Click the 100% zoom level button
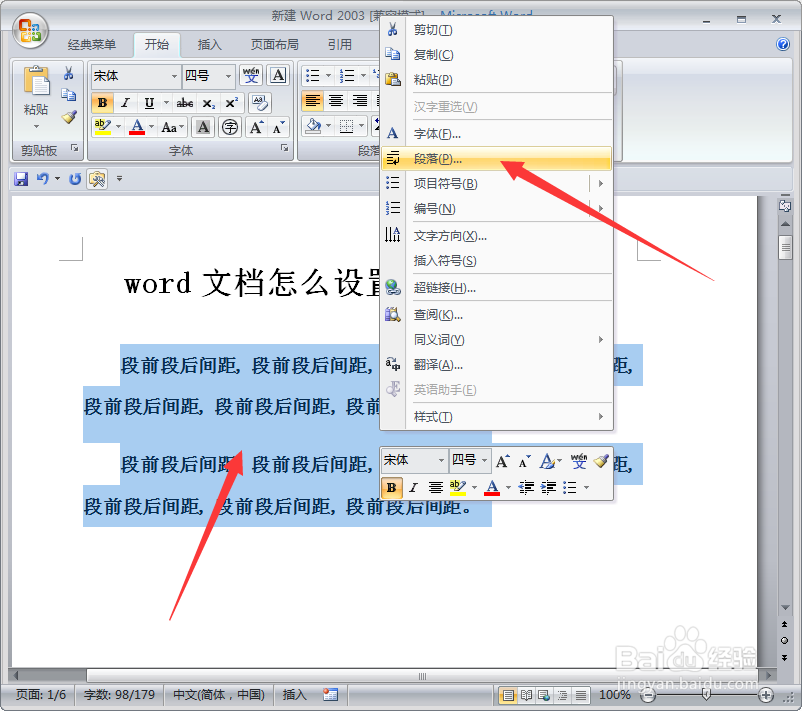 (x=615, y=695)
